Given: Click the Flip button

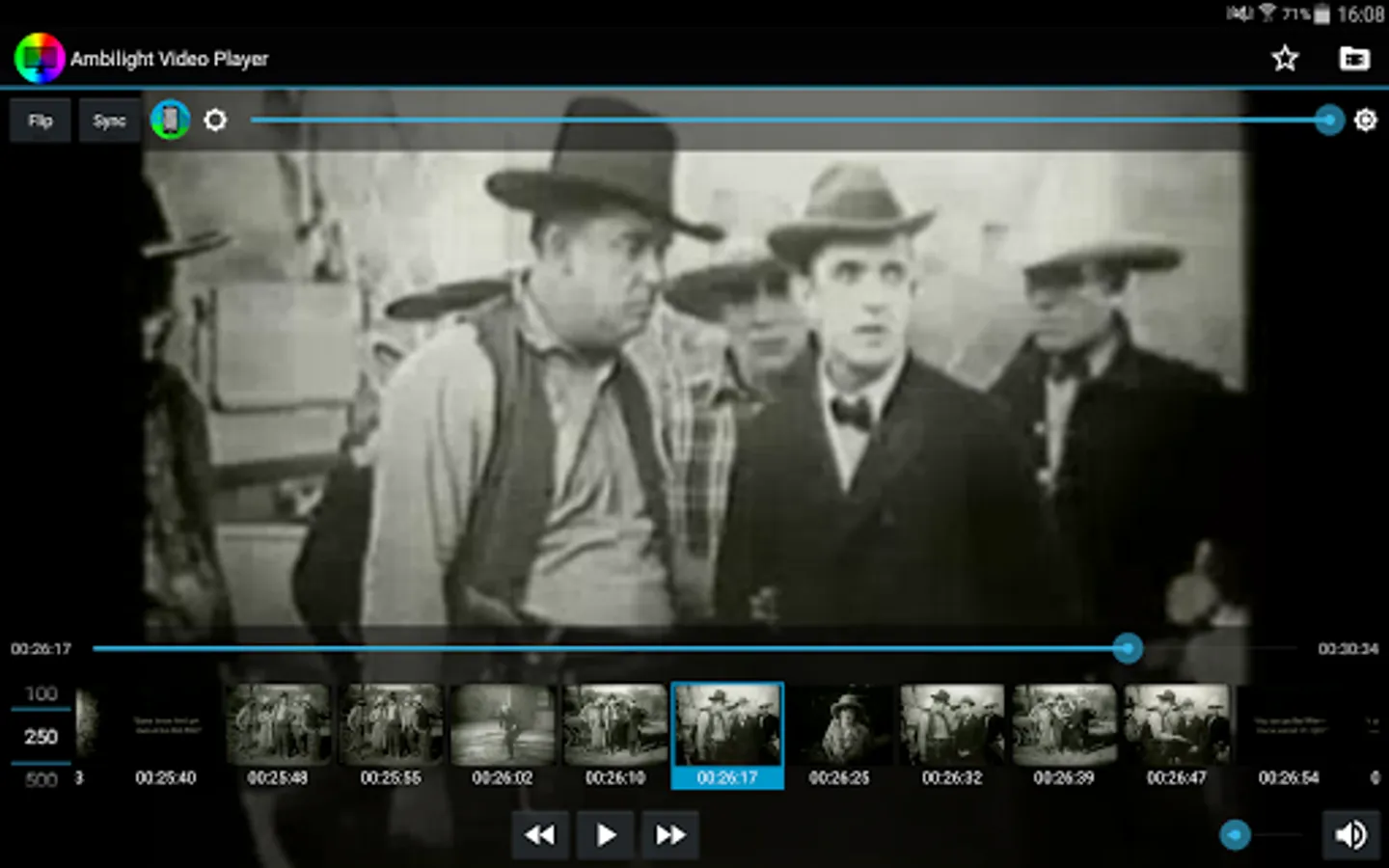Looking at the screenshot, I should pos(41,121).
